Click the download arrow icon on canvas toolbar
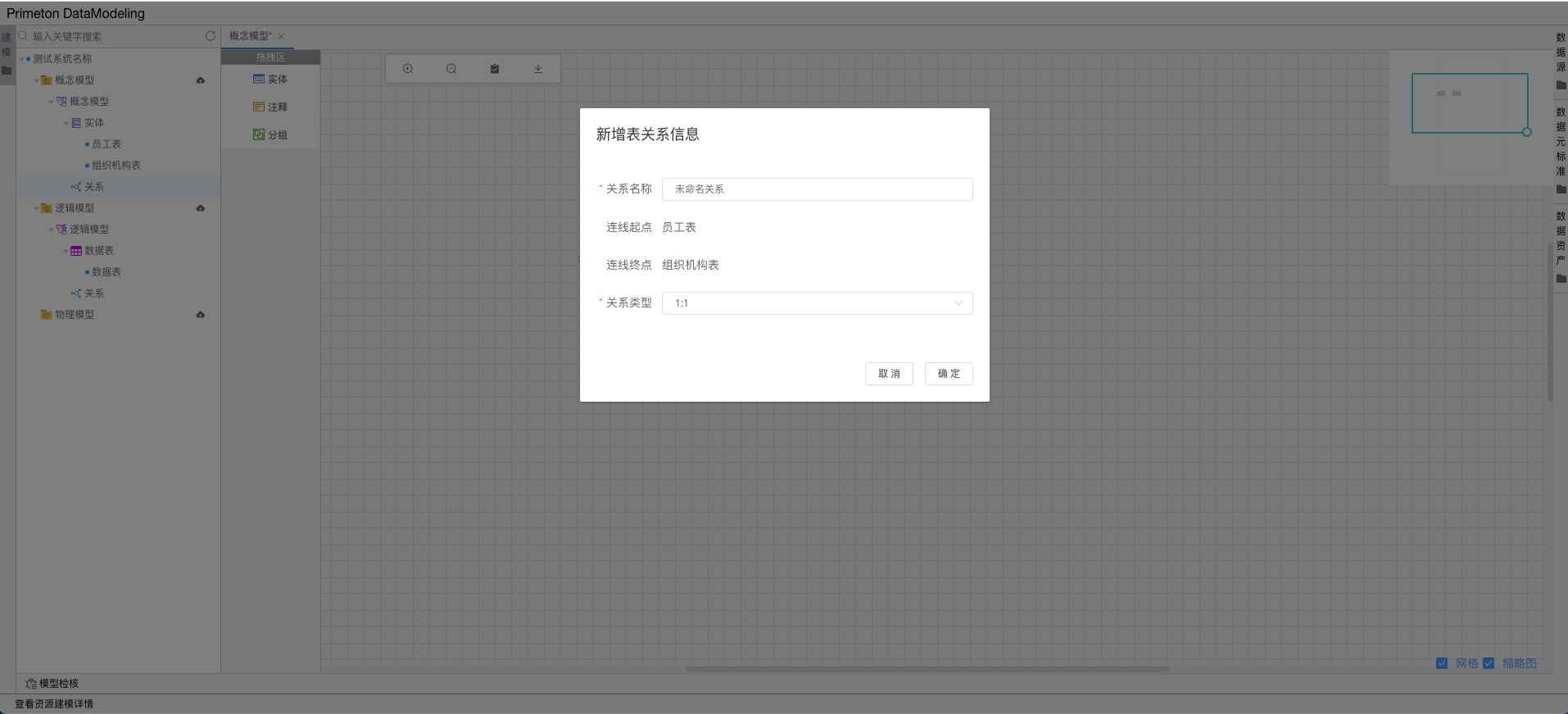 pos(538,69)
